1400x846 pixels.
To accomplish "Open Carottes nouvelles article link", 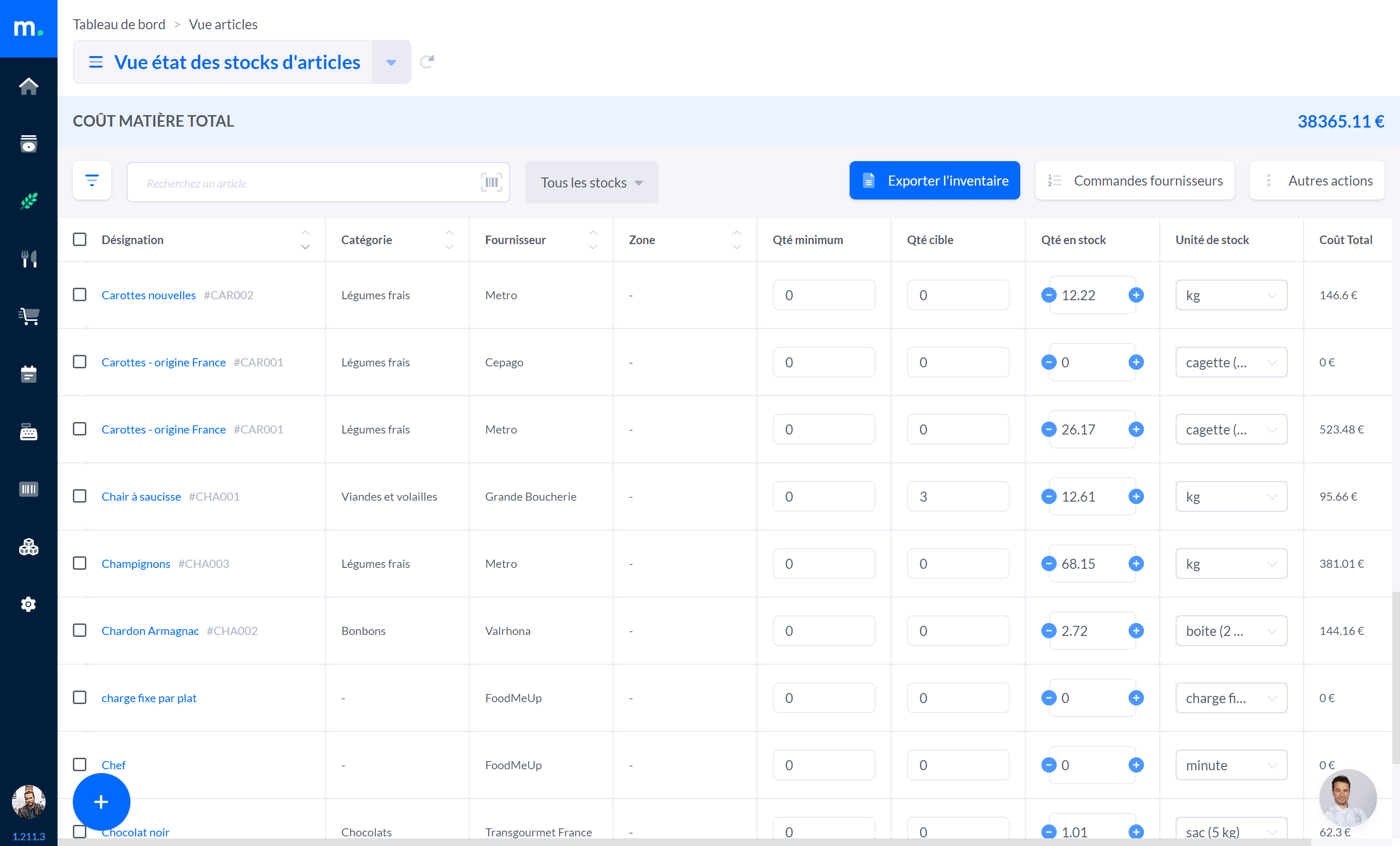I will coord(149,295).
